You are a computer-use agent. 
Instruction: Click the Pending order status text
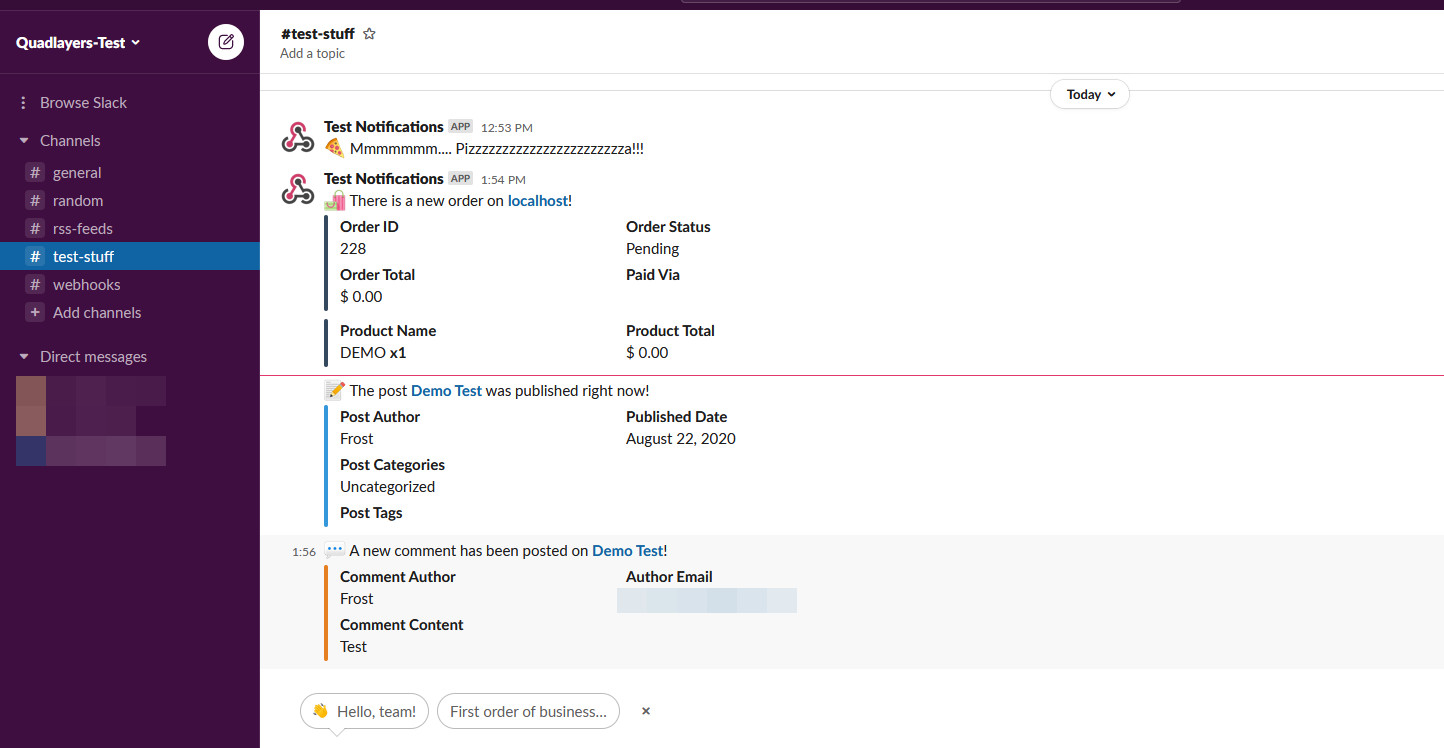tap(652, 249)
